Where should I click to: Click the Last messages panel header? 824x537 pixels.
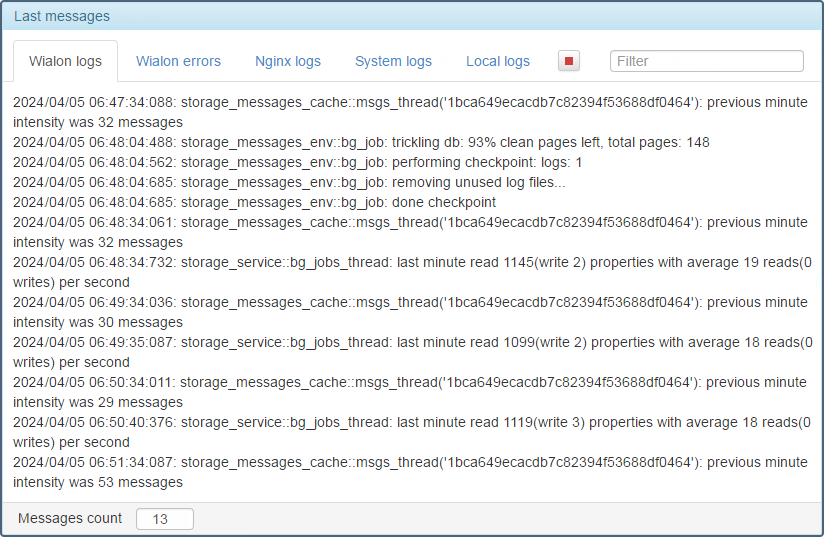pos(412,16)
